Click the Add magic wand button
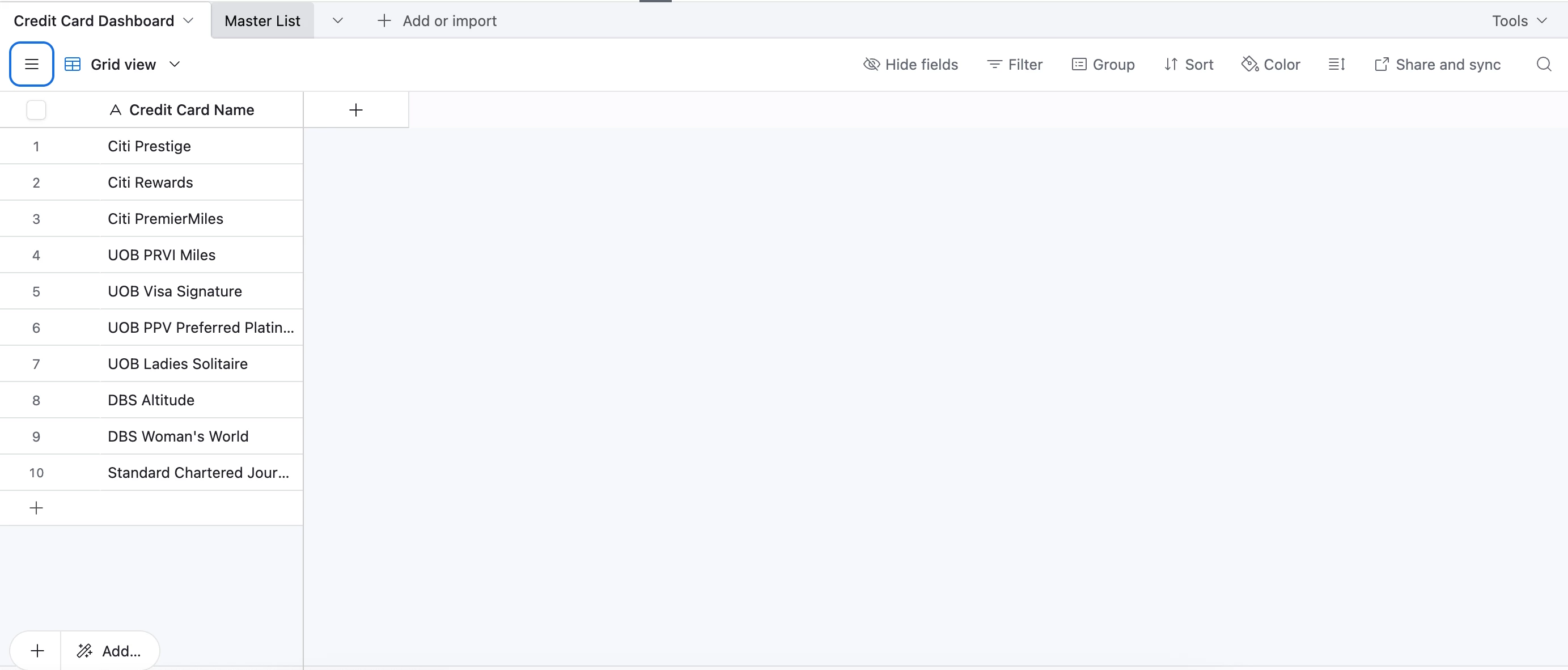Image resolution: width=1568 pixels, height=670 pixels. (x=109, y=651)
